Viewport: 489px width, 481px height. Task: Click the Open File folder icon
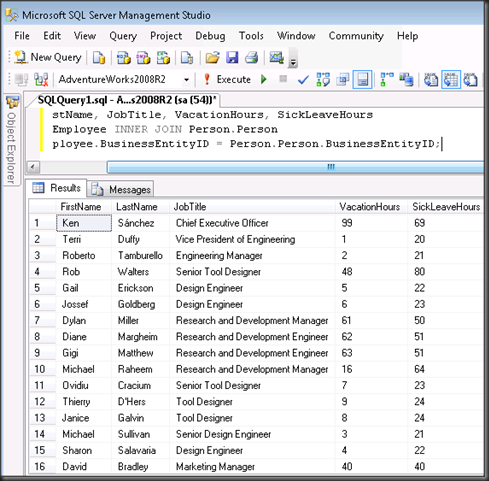click(212, 58)
